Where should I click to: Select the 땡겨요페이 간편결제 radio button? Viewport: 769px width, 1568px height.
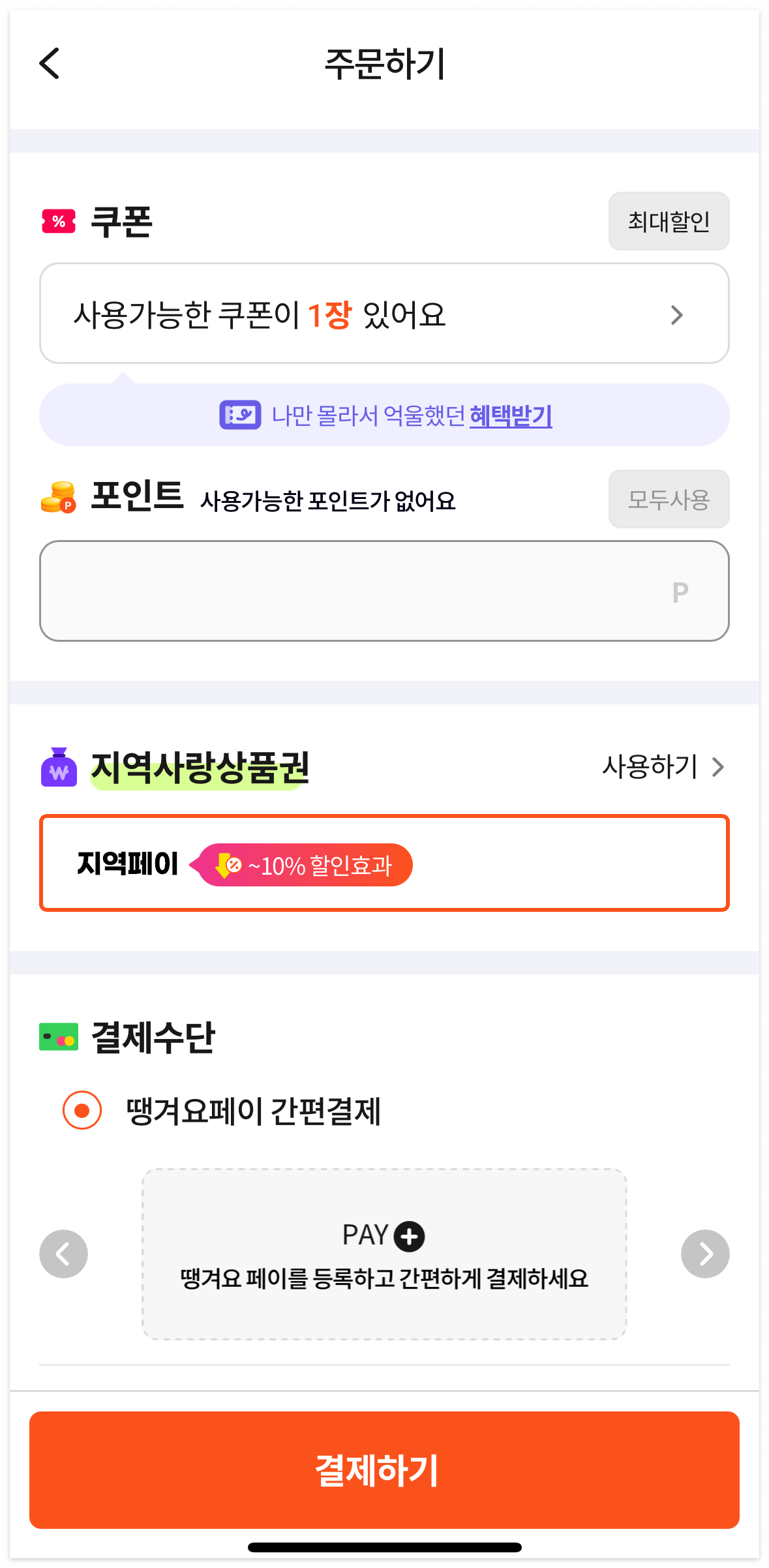(x=82, y=1109)
